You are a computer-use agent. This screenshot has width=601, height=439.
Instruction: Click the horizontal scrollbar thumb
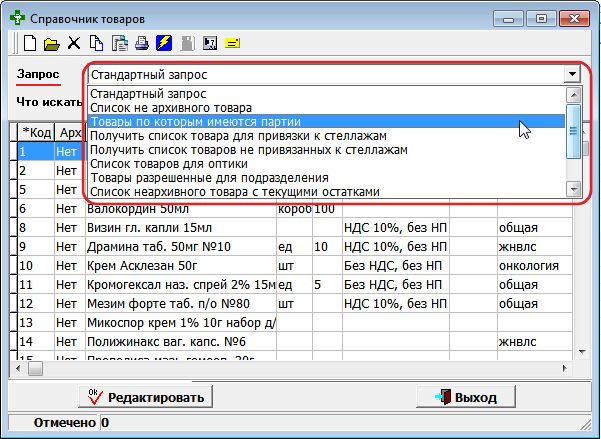35,368
